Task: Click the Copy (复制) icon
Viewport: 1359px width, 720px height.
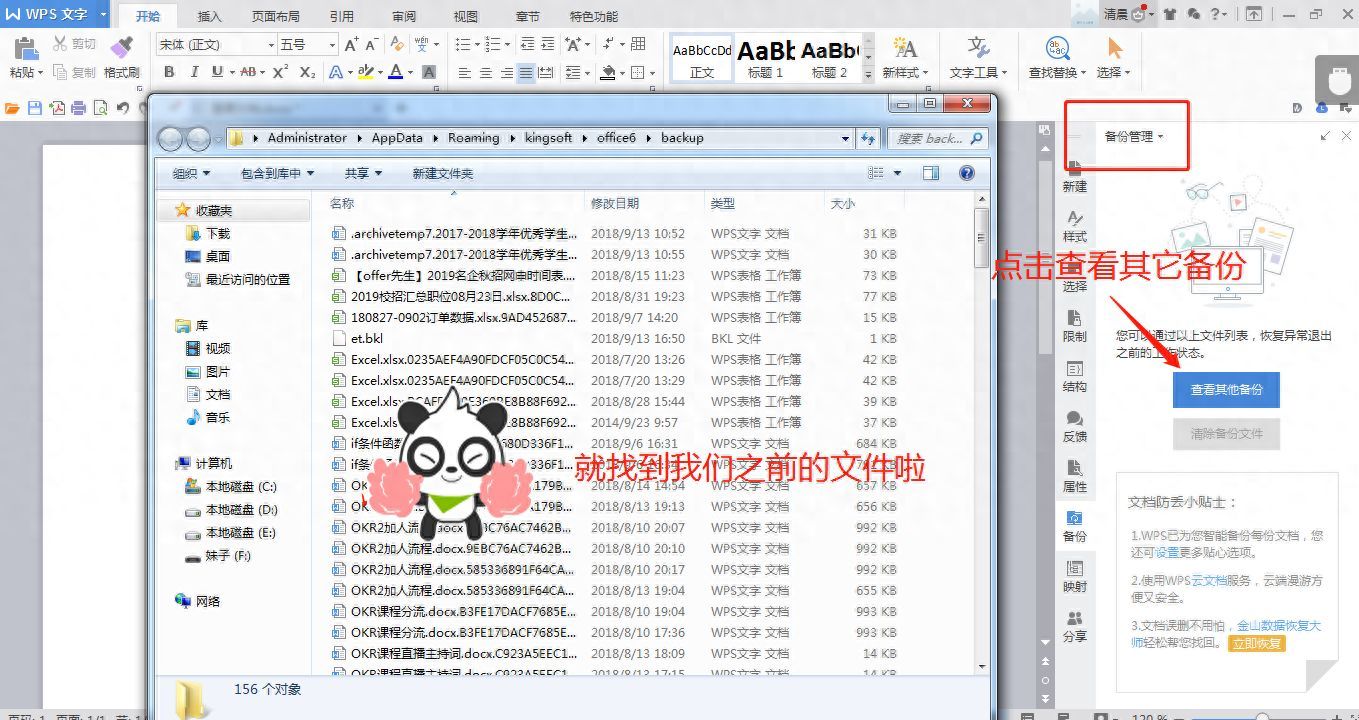Action: [60, 72]
